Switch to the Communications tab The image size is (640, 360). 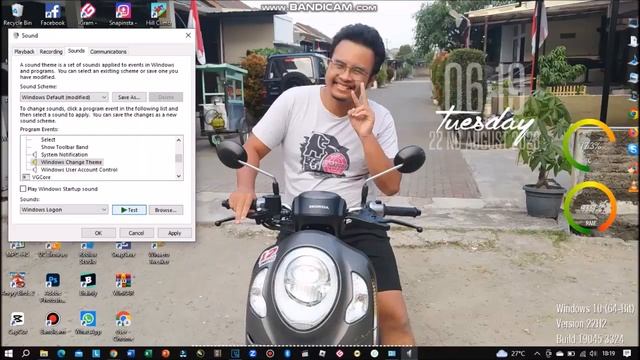coord(108,52)
